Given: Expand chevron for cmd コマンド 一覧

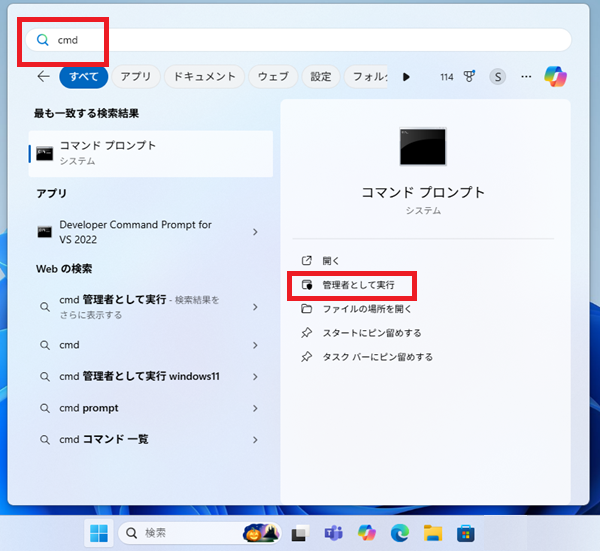Looking at the screenshot, I should point(255,440).
